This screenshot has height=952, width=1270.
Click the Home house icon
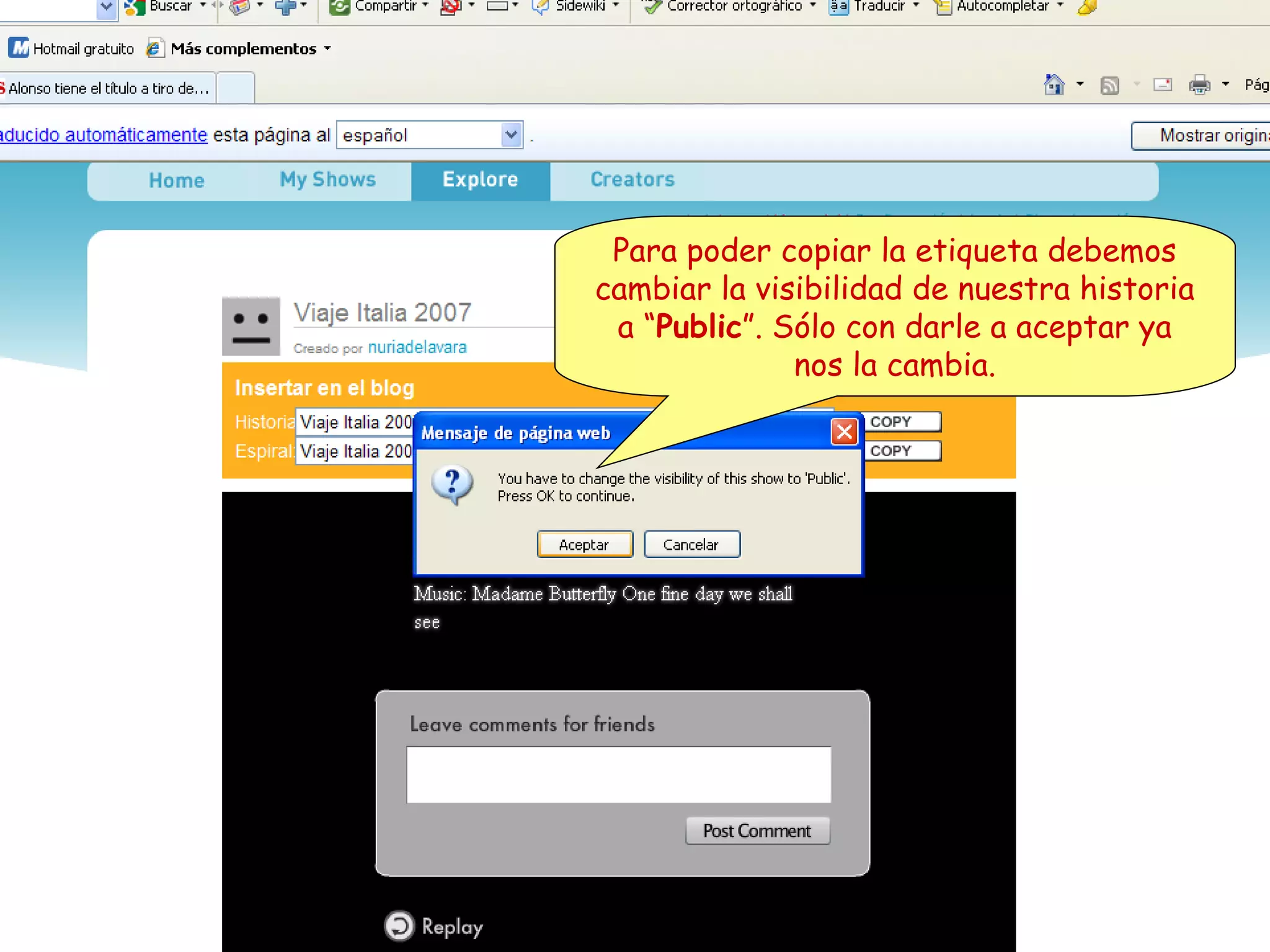point(1054,84)
